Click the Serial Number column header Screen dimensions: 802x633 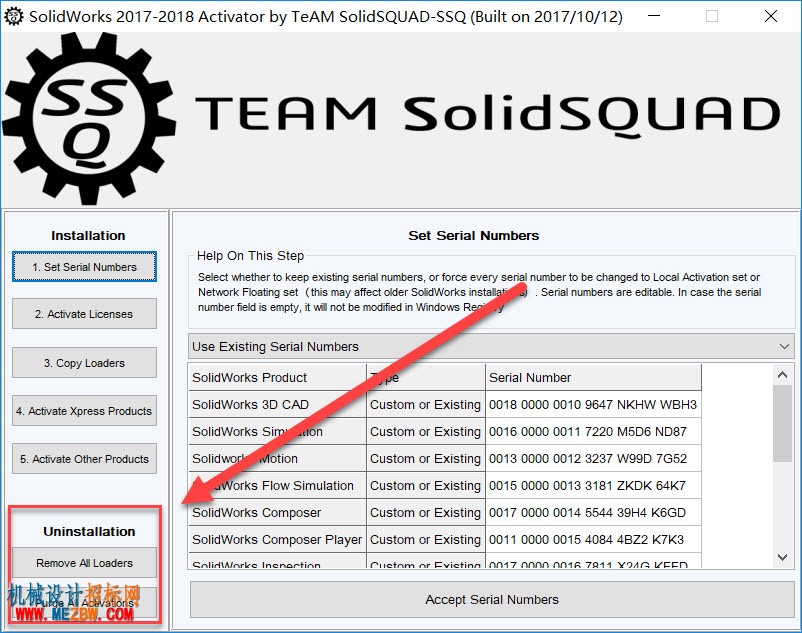[x=593, y=377]
